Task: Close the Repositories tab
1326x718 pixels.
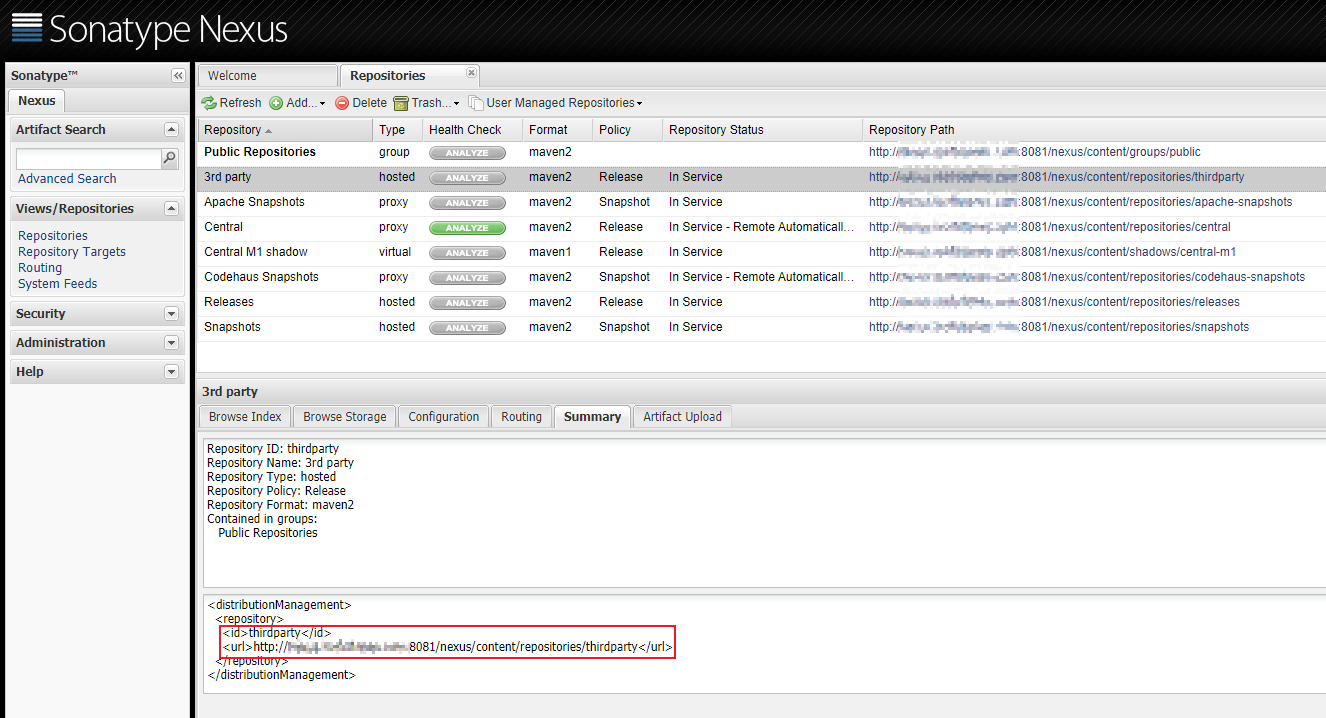Action: pyautogui.click(x=472, y=72)
